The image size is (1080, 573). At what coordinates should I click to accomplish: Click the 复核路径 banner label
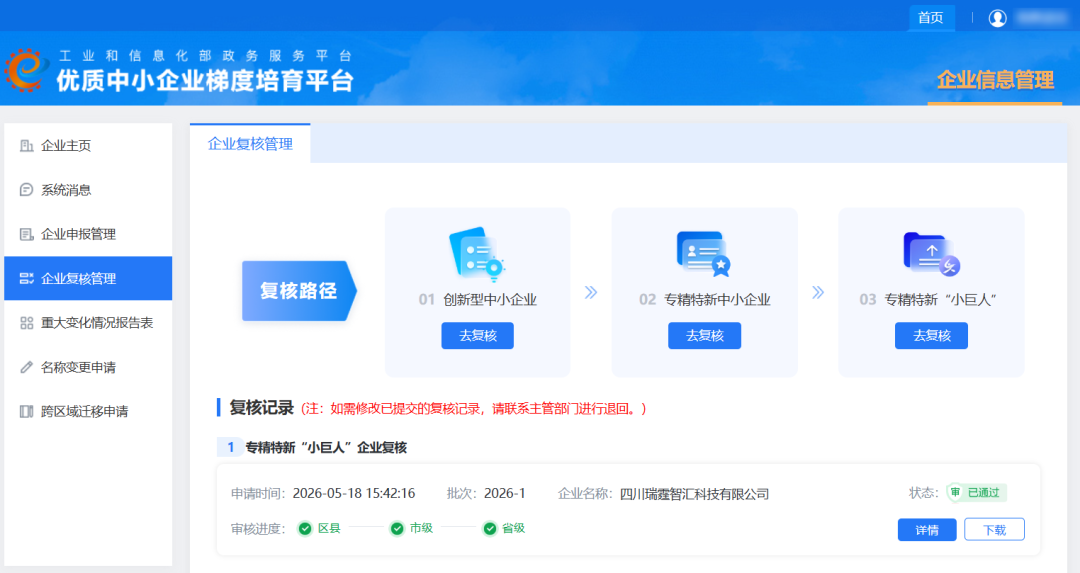click(299, 291)
